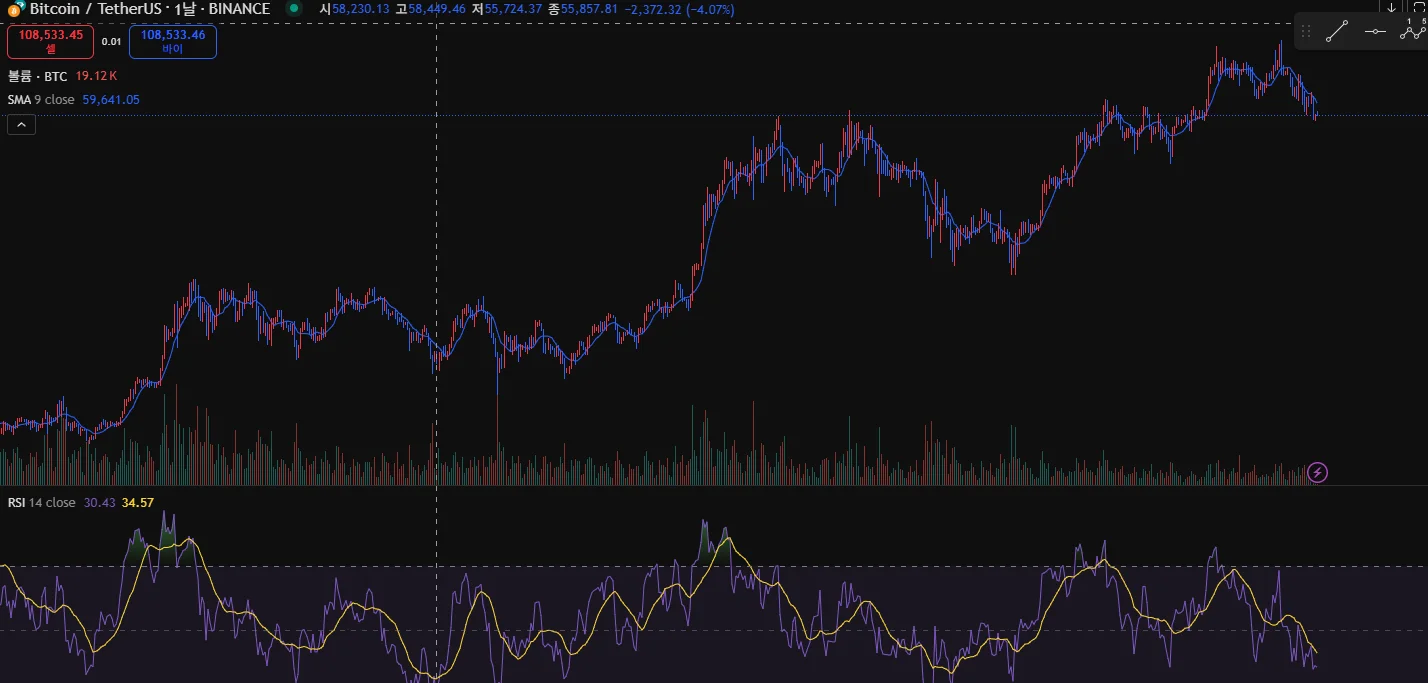Select the SMA 9 close indicator label
Screen dimensions: 1428x683
click(x=41, y=100)
